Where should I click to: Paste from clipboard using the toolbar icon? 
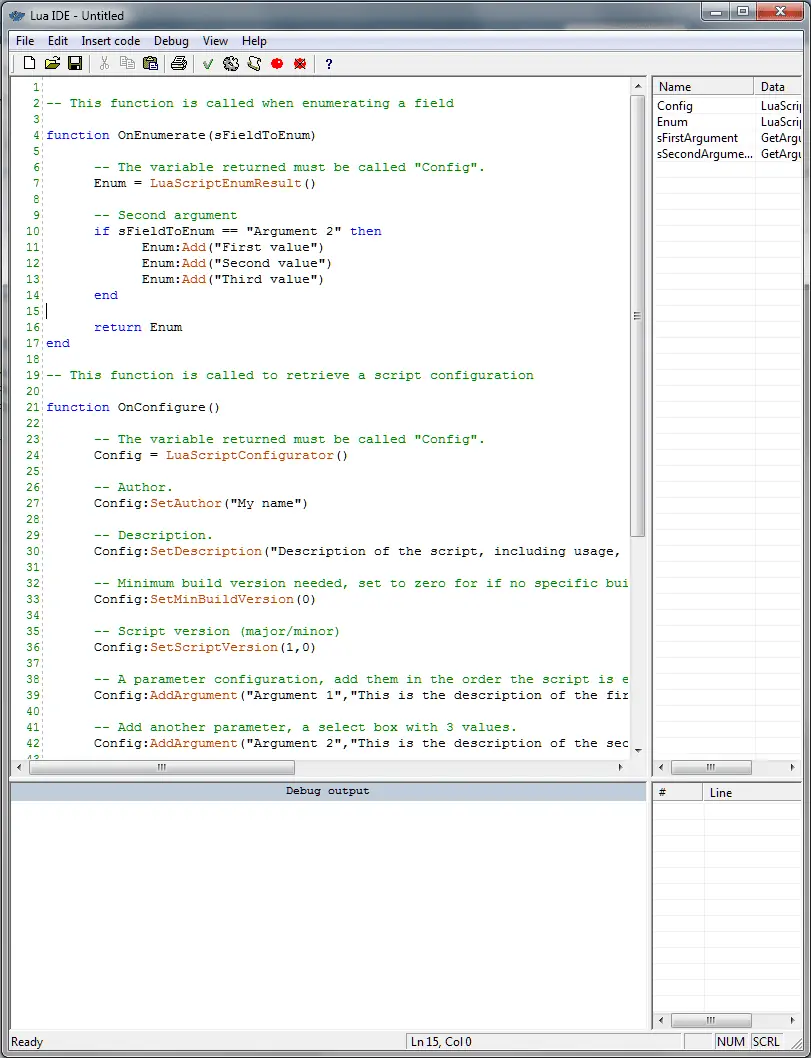pos(150,63)
